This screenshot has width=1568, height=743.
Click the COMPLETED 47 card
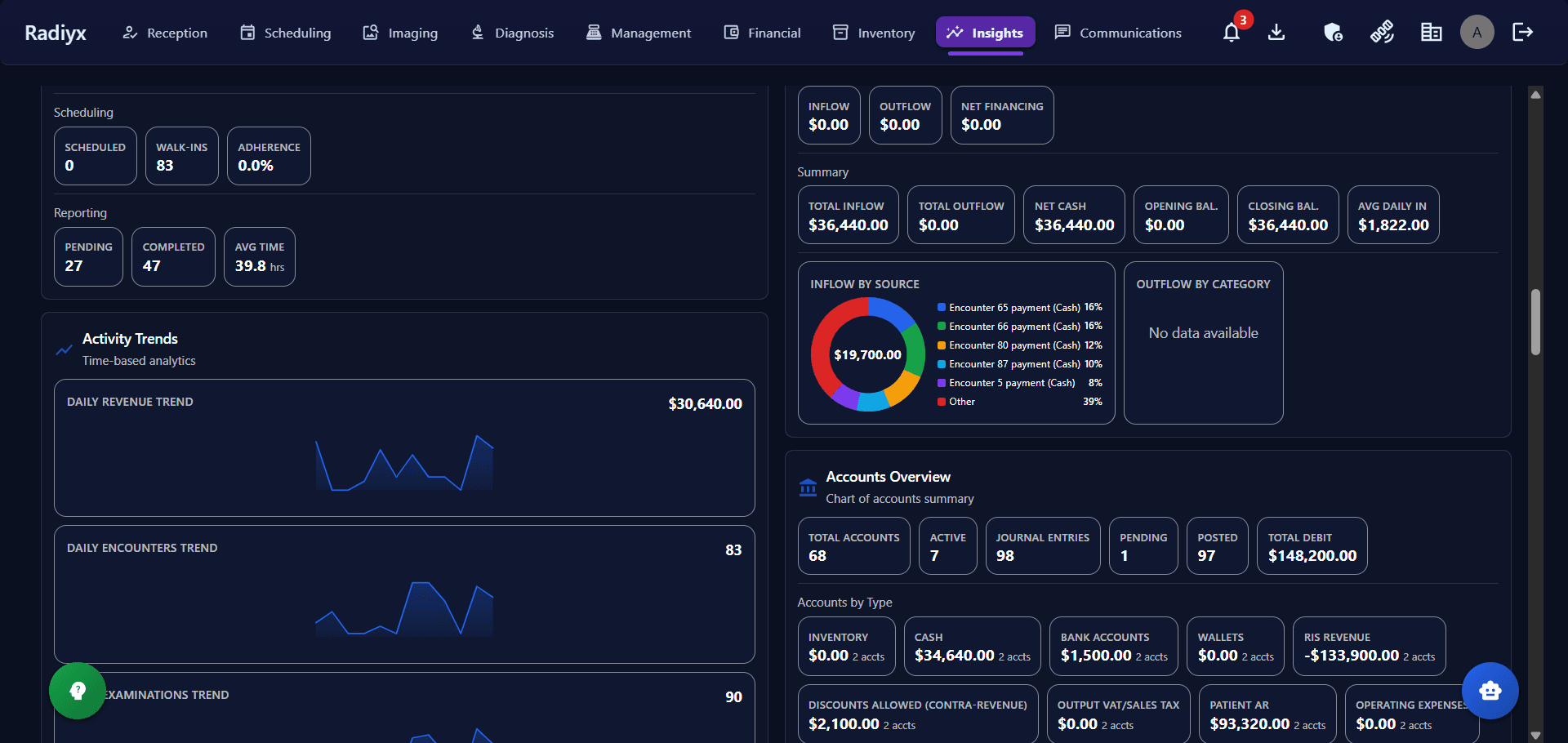click(173, 256)
